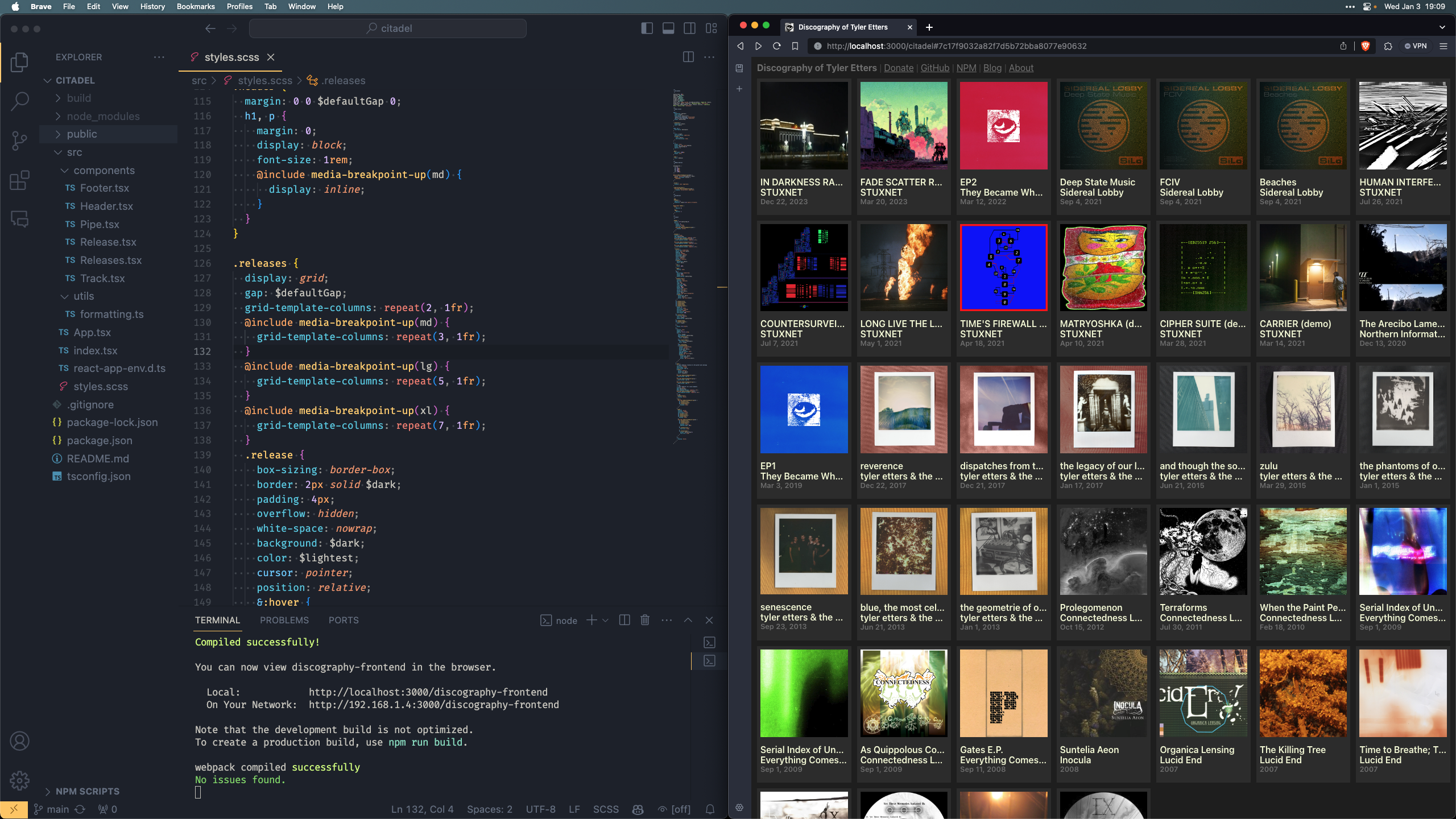This screenshot has width=1456, height=819.
Task: Open the Bookmarks menu in the menu bar
Action: 196,6
